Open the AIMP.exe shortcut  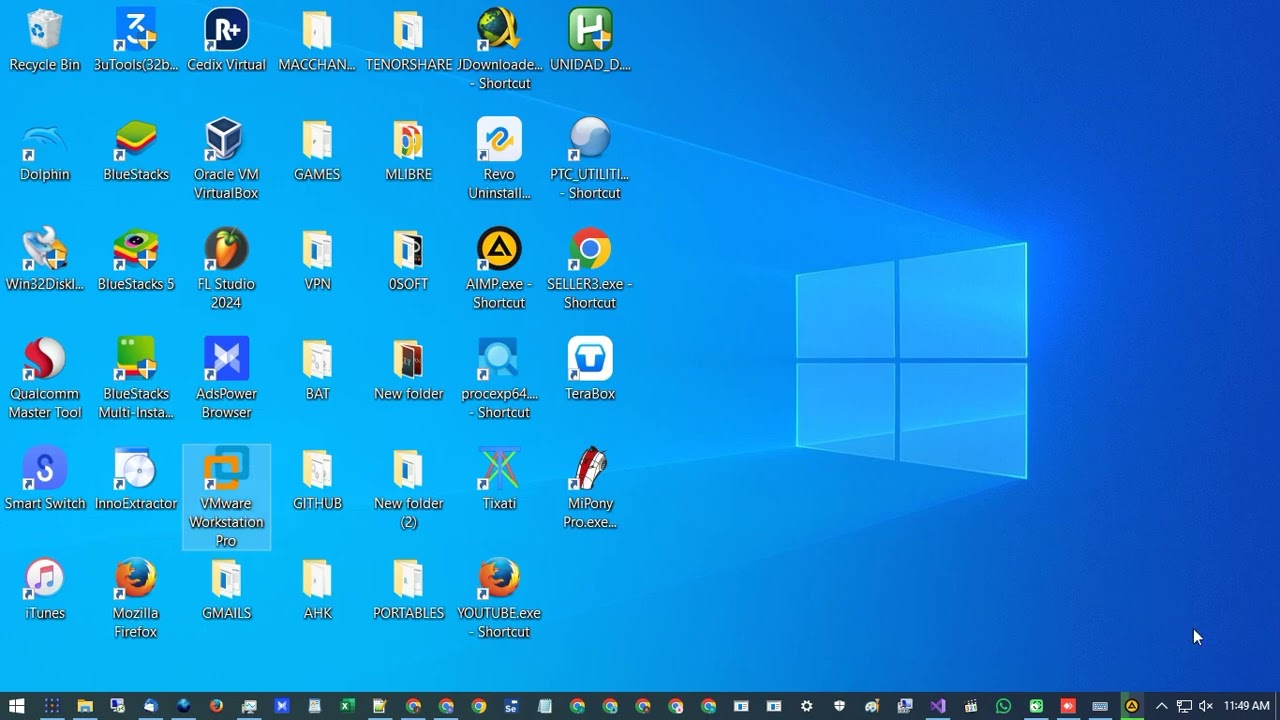click(499, 269)
